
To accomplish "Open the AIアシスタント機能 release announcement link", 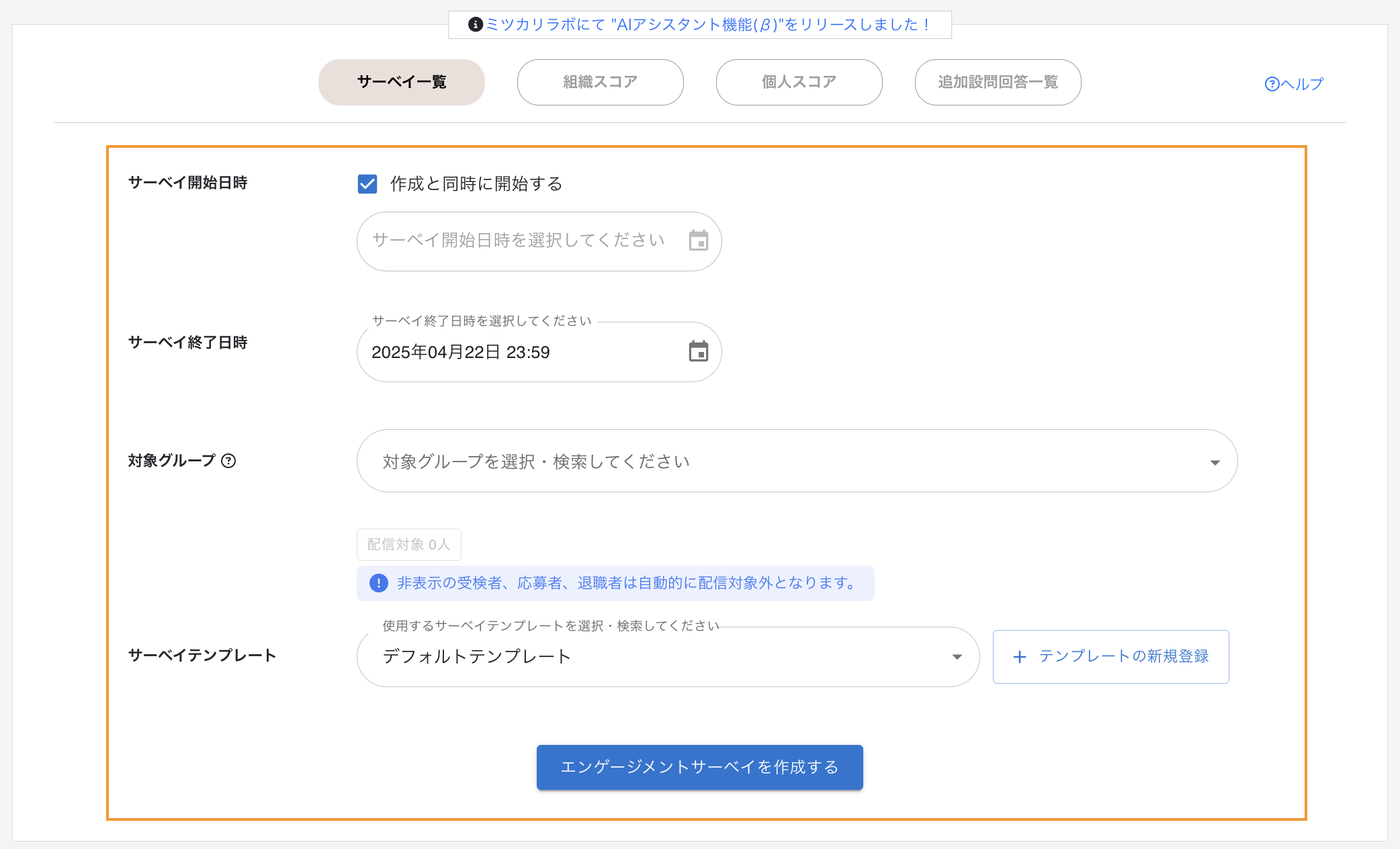I will 707,25.
